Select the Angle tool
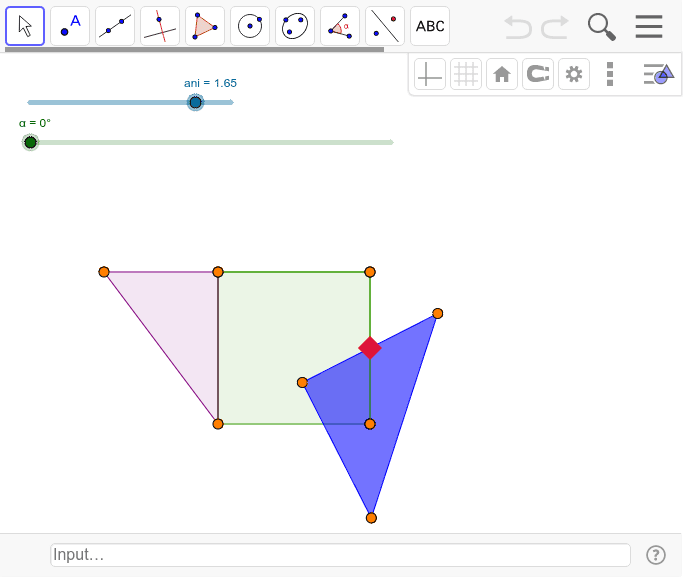Image resolution: width=683 pixels, height=578 pixels. pyautogui.click(x=340, y=26)
